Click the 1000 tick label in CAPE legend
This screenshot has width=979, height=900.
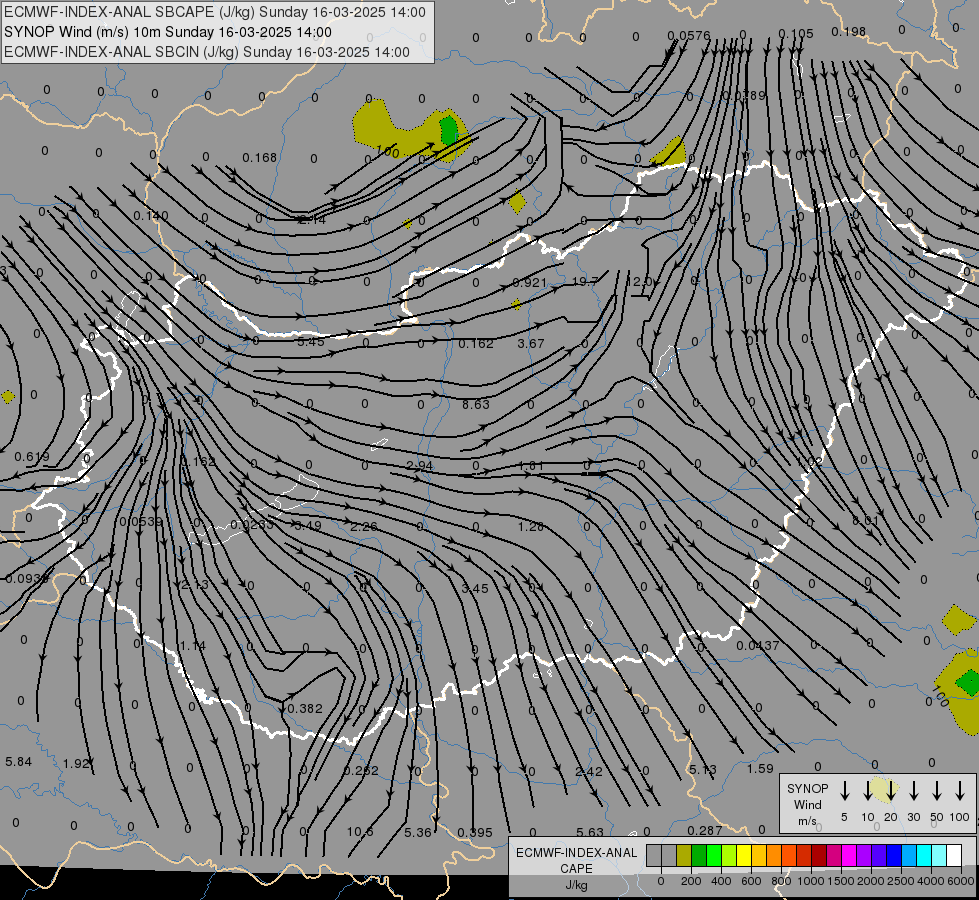[810, 881]
